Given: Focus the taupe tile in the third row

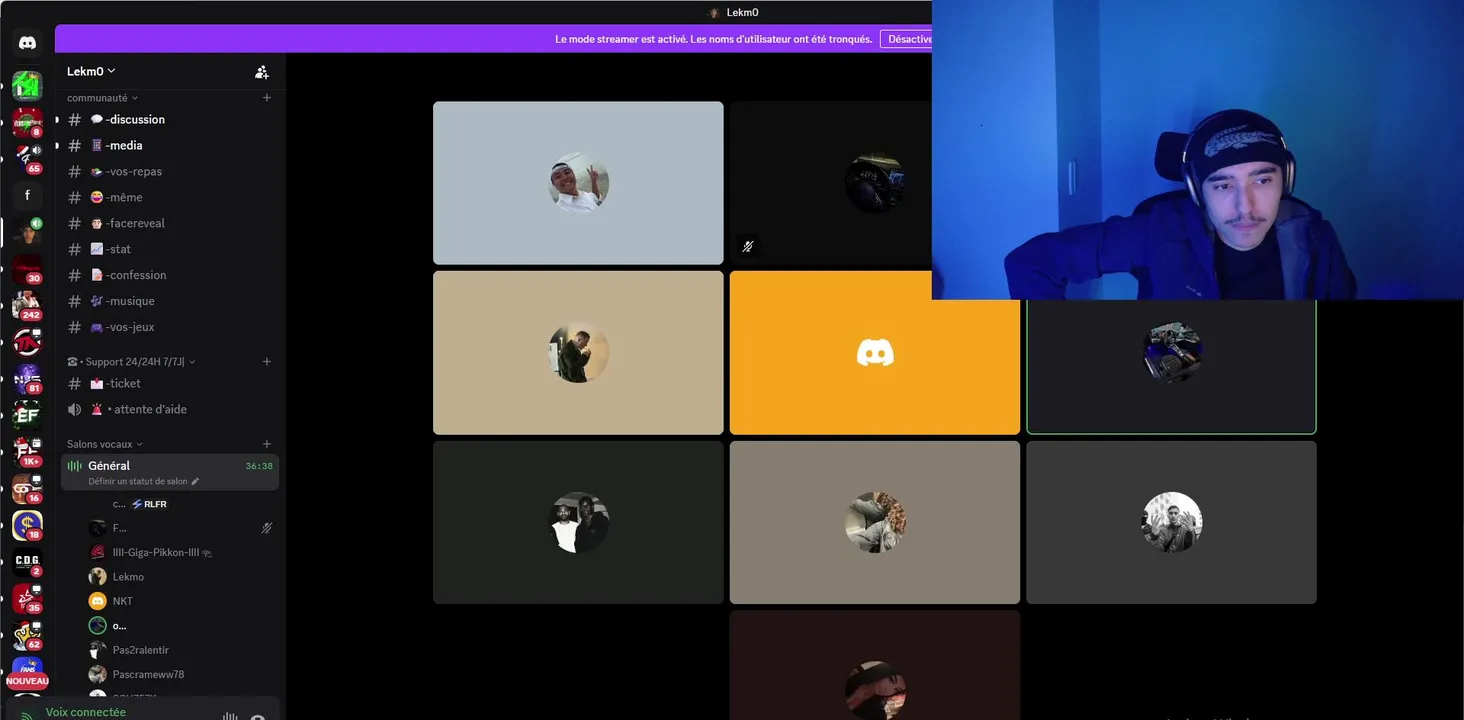Looking at the screenshot, I should pyautogui.click(x=875, y=522).
